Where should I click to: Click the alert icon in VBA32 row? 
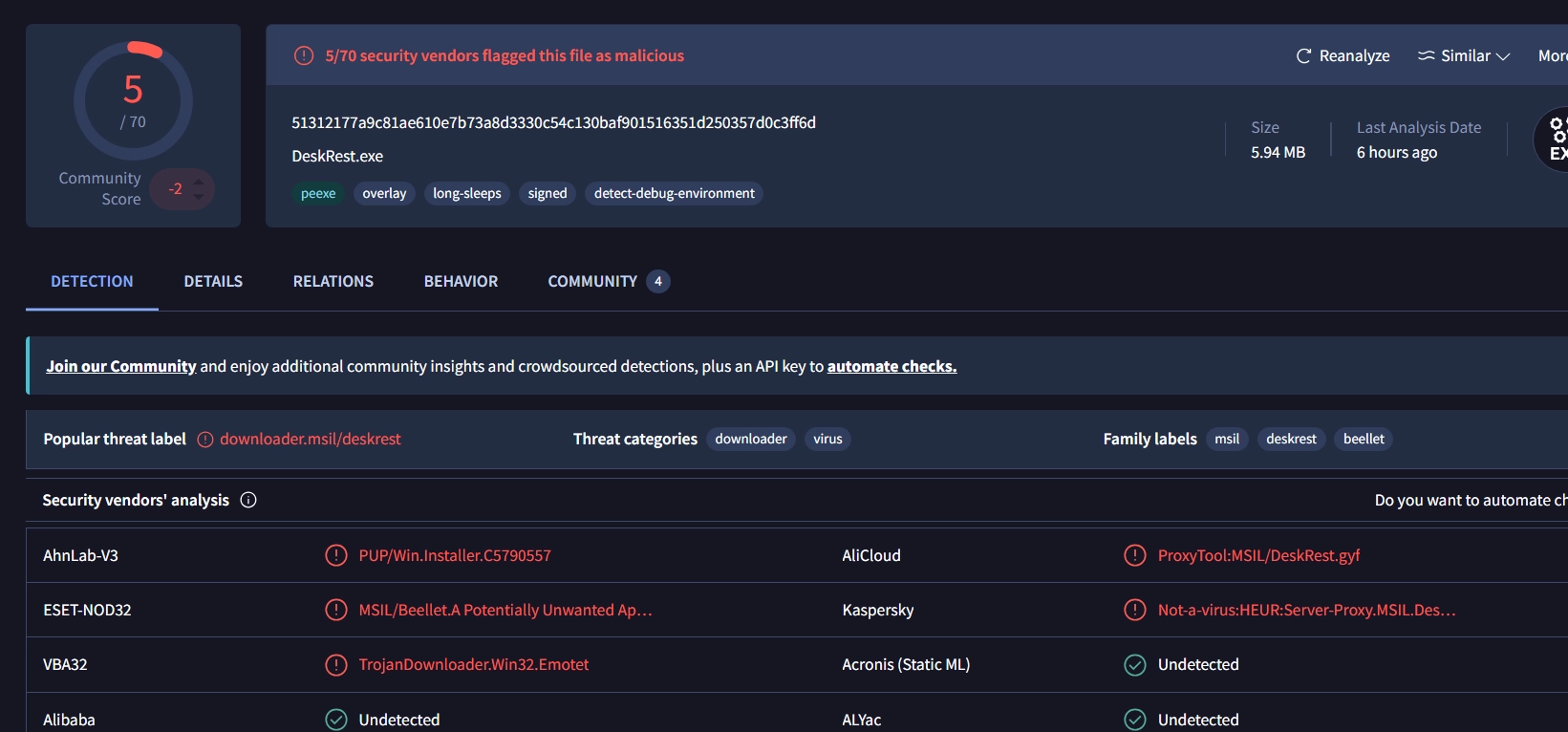(x=336, y=664)
